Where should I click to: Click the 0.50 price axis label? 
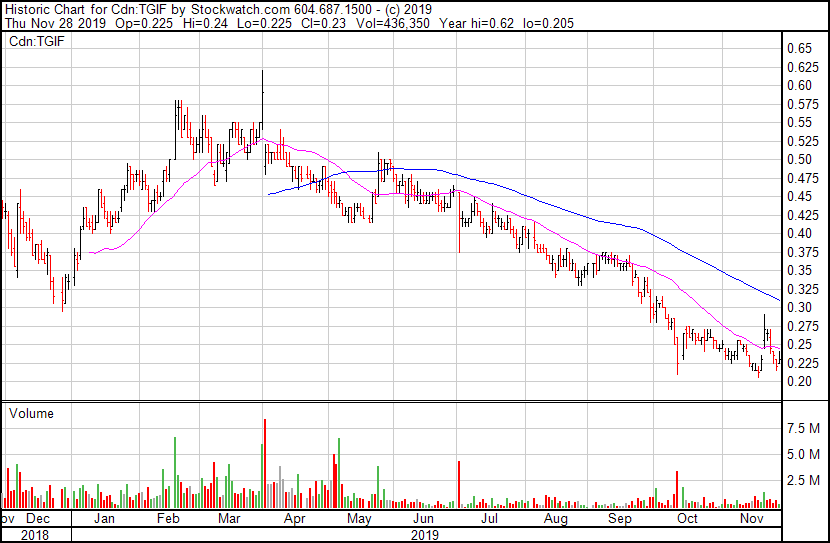[799, 159]
